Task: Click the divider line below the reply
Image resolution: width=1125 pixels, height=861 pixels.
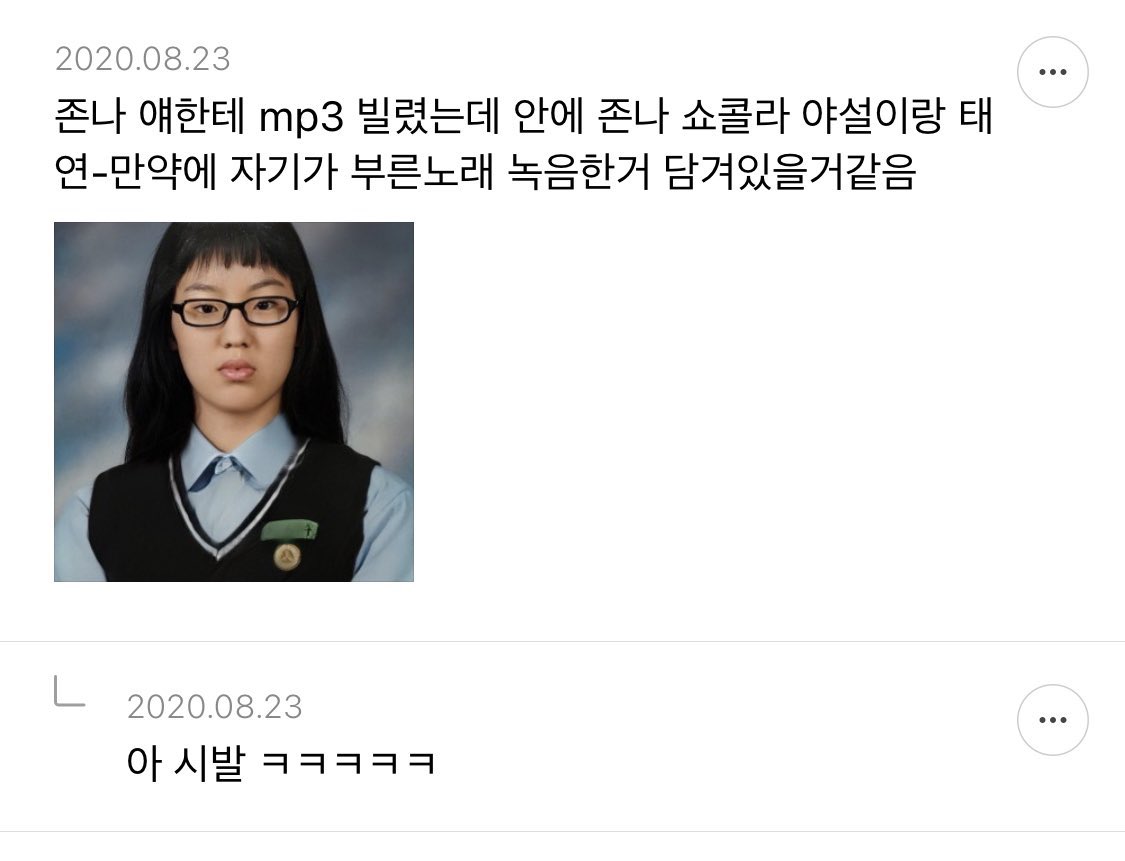Action: [x=562, y=832]
